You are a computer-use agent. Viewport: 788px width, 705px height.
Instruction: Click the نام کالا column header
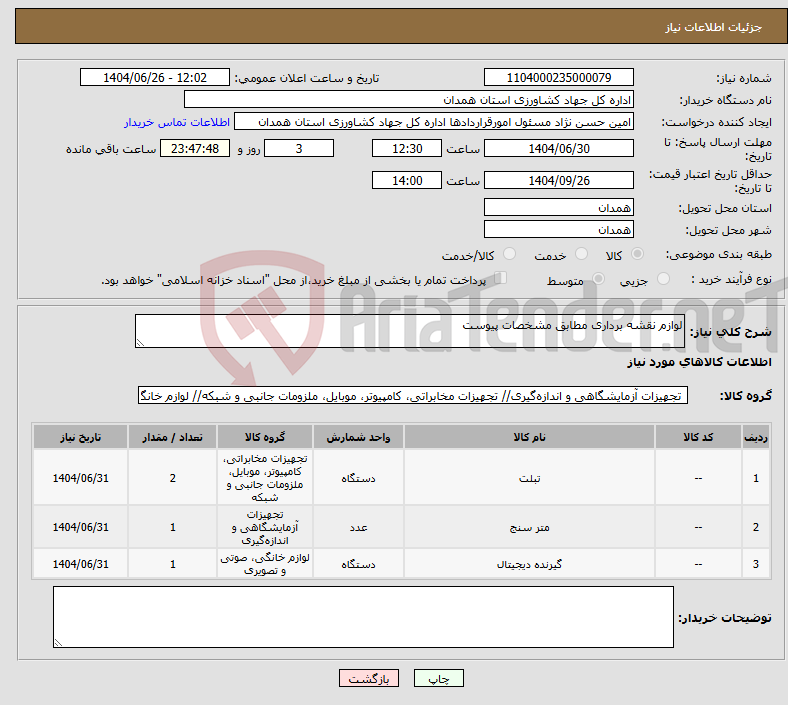click(x=529, y=437)
